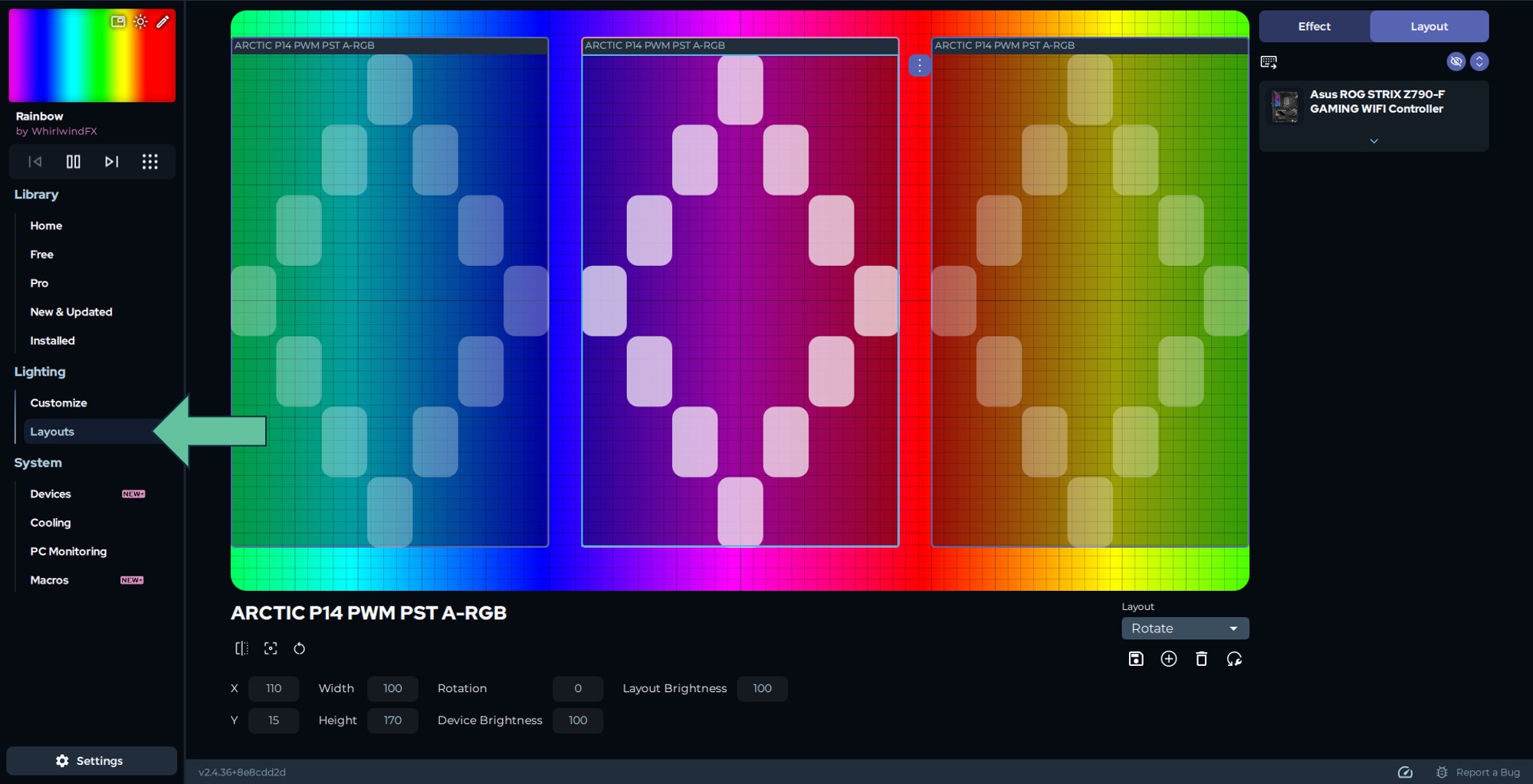
Task: Click the flip/mirror device icon
Action: 241,648
